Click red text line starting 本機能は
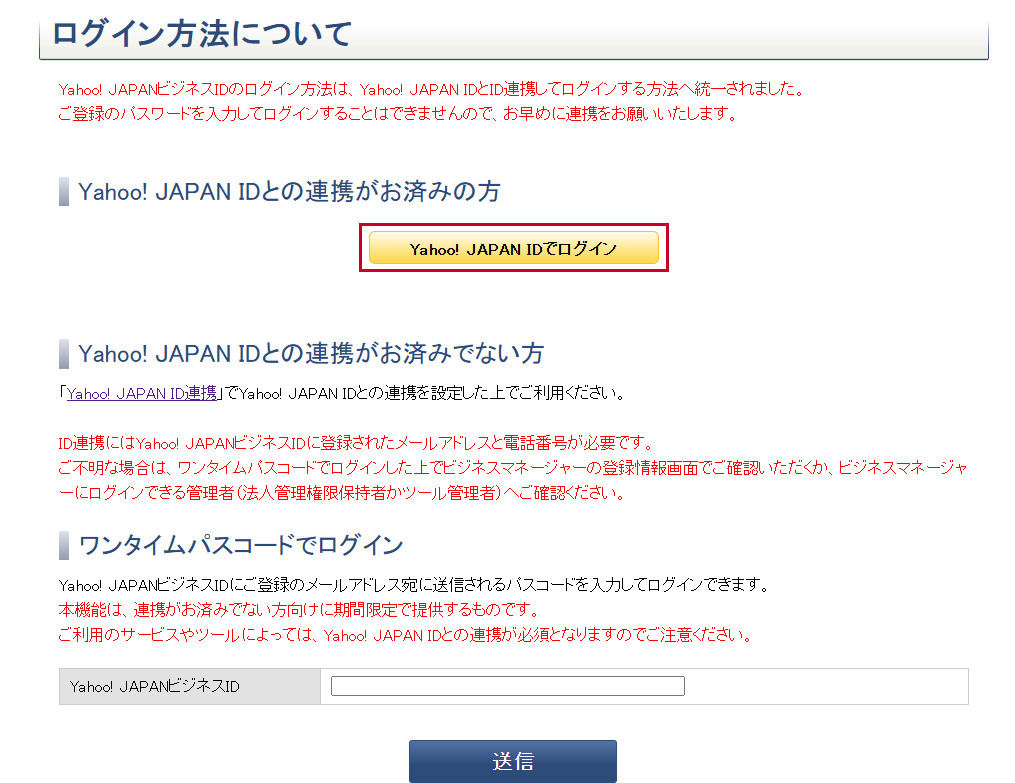This screenshot has height=783, width=1015. (x=298, y=610)
